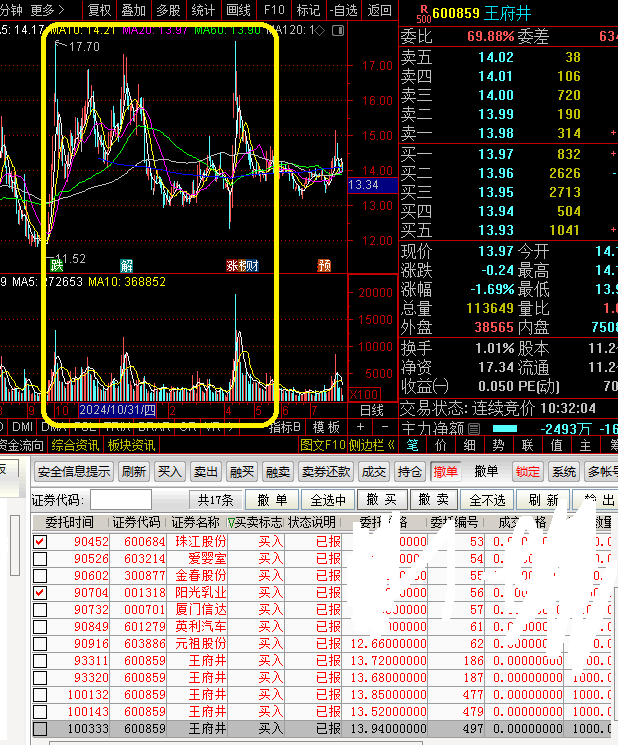The height and width of the screenshot is (745, 618).
Task: Select the 价 tab in the quote panel
Action: (x=441, y=445)
